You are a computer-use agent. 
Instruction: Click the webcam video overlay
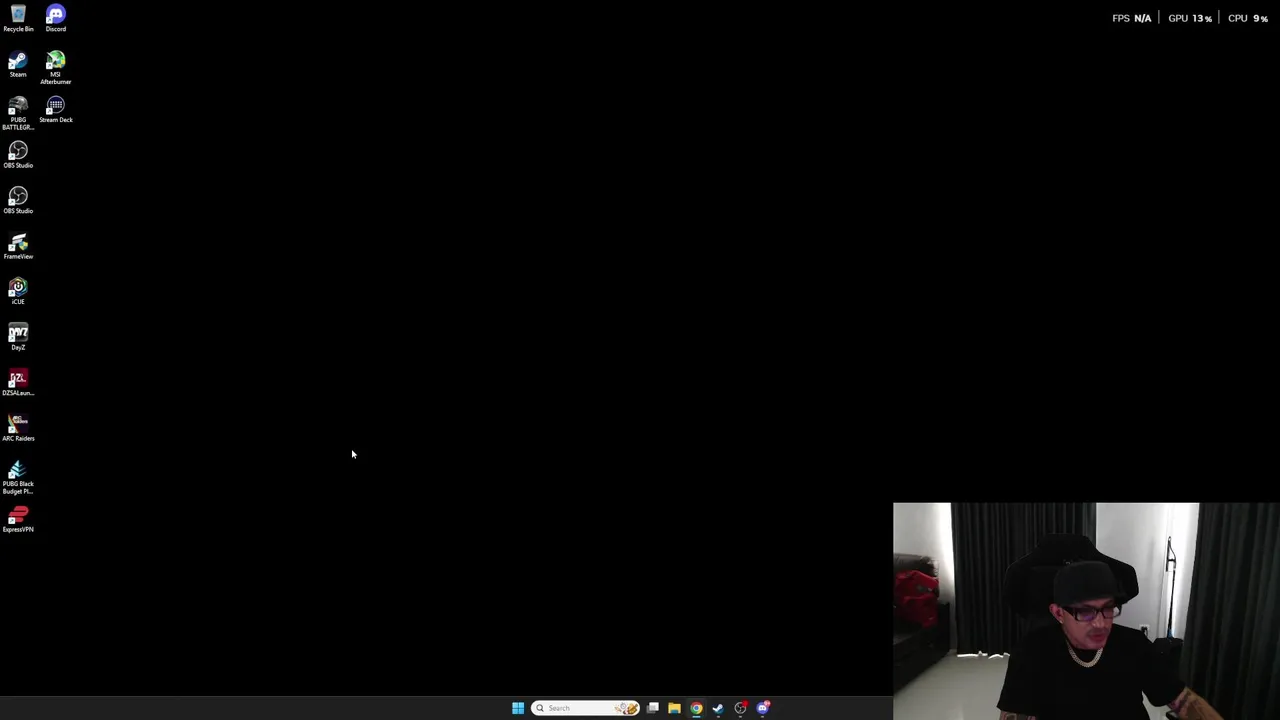[x=1086, y=611]
